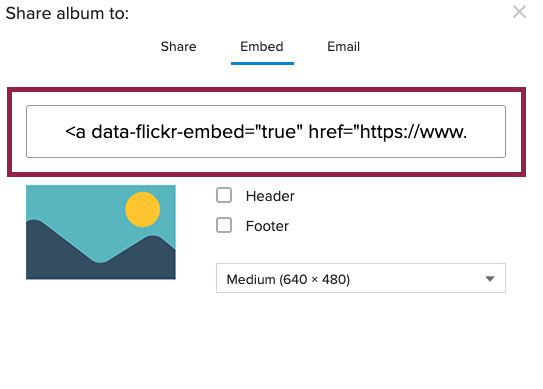The width and height of the screenshot is (543, 389).
Task: Click the yellow sun in the preview image
Action: pyautogui.click(x=143, y=209)
